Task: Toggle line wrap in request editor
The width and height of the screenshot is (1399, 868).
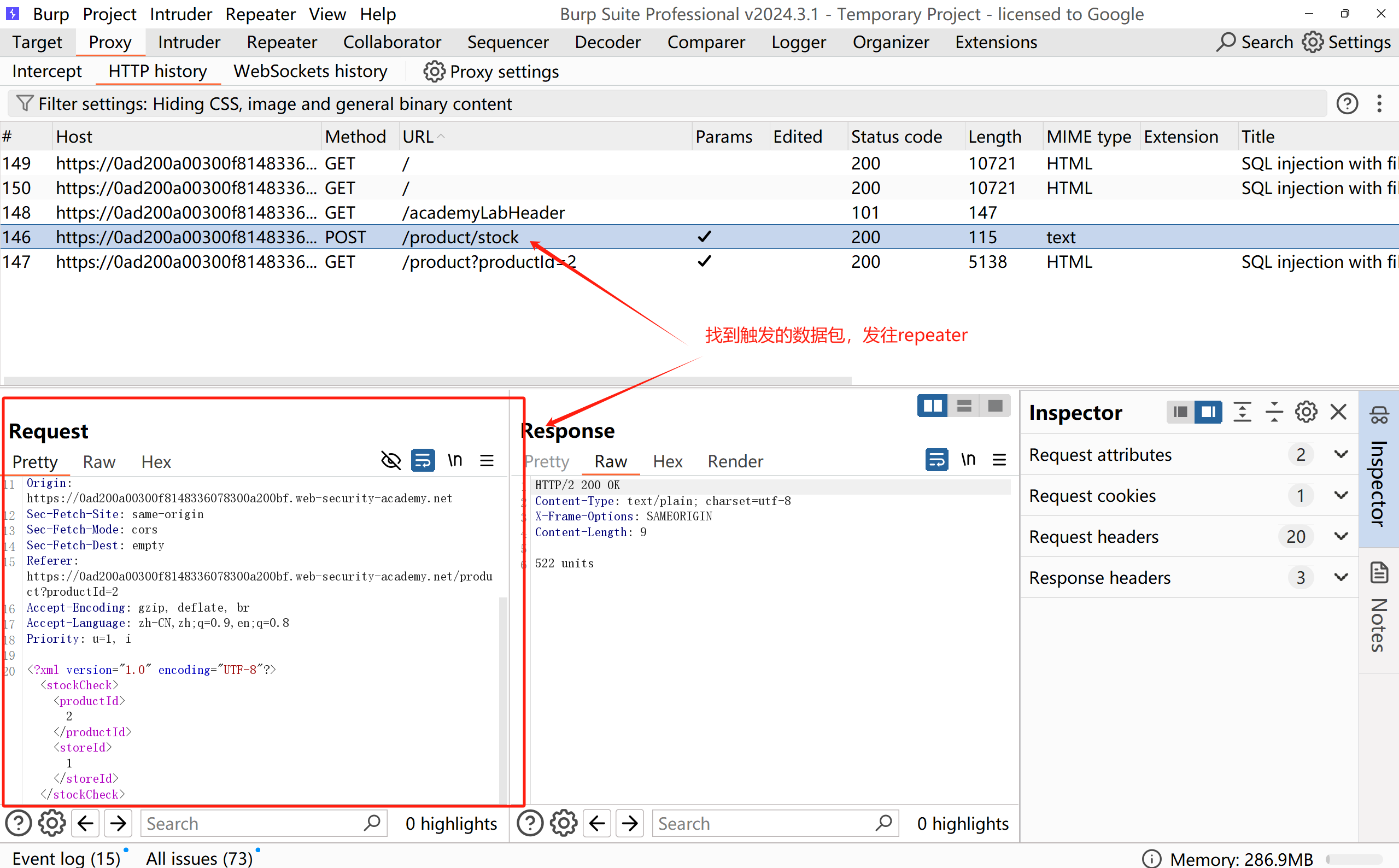Action: tap(423, 460)
